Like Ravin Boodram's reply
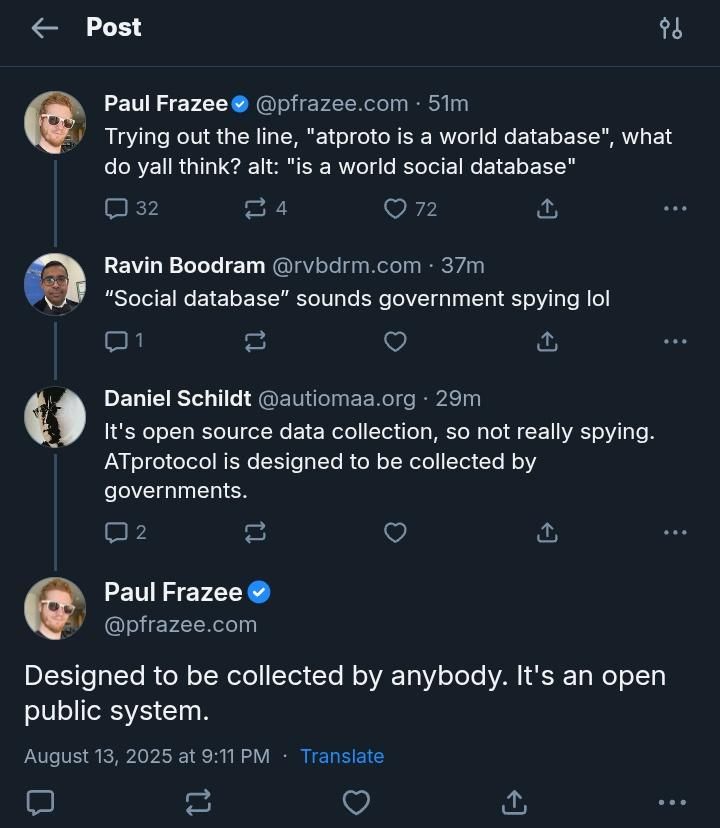 tap(395, 341)
